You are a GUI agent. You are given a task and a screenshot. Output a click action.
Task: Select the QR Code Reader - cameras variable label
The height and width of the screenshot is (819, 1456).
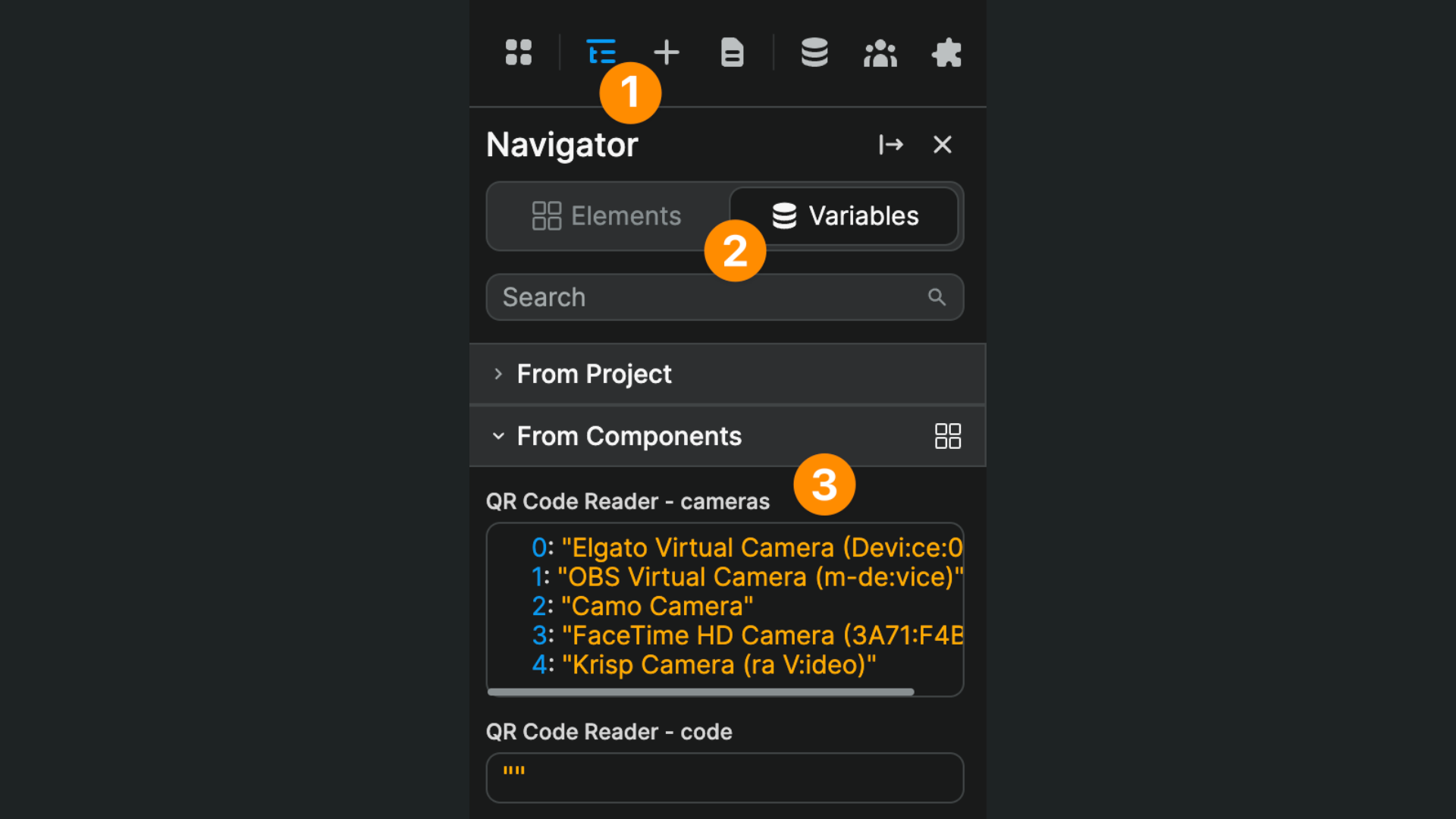[628, 500]
